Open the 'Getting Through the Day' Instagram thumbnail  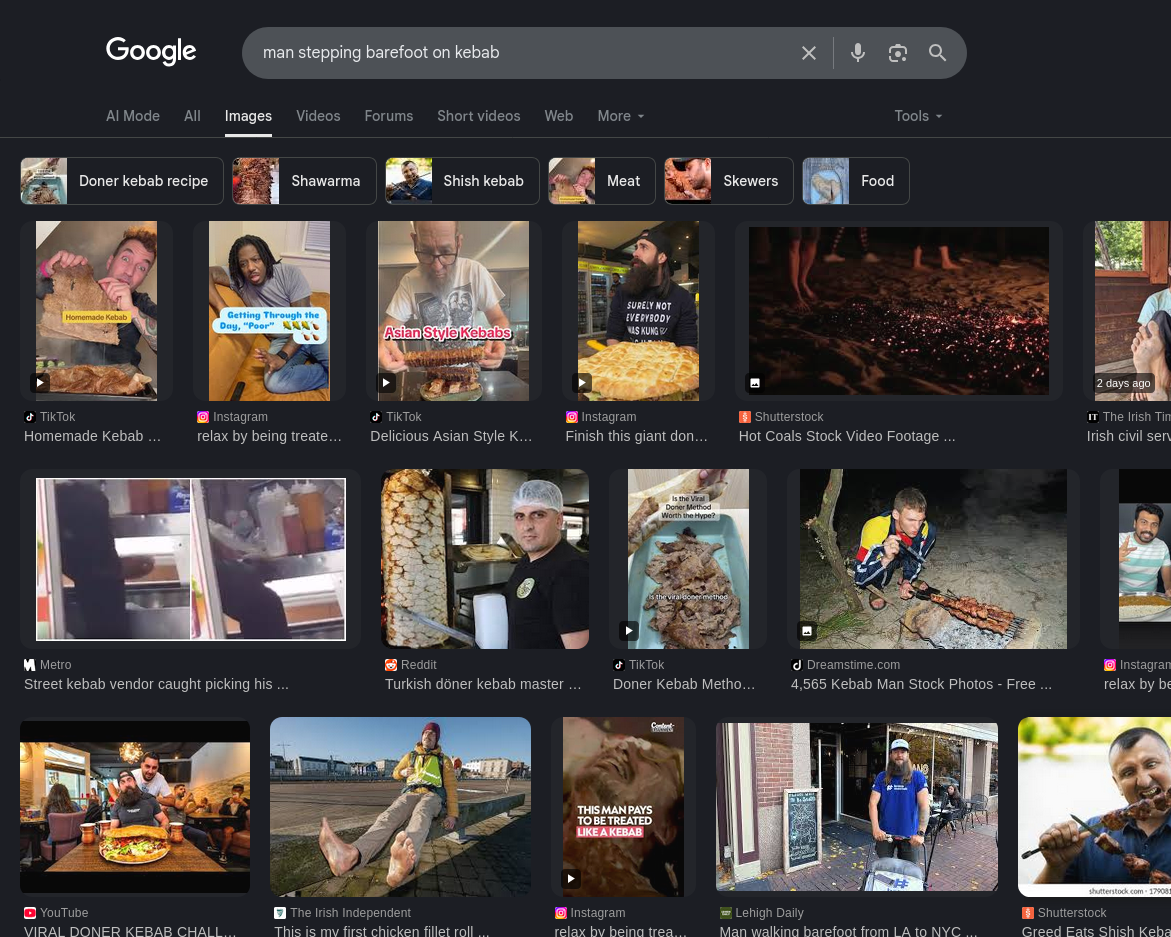coord(269,311)
